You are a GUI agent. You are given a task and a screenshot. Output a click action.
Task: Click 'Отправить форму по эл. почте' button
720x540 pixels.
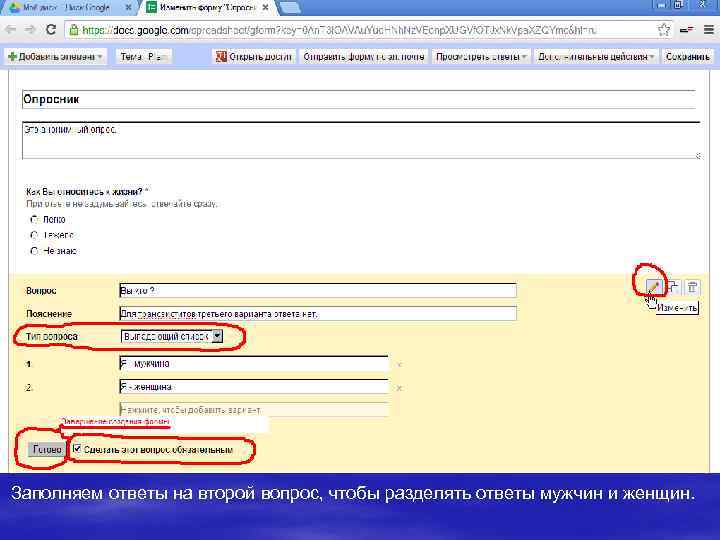(x=364, y=56)
